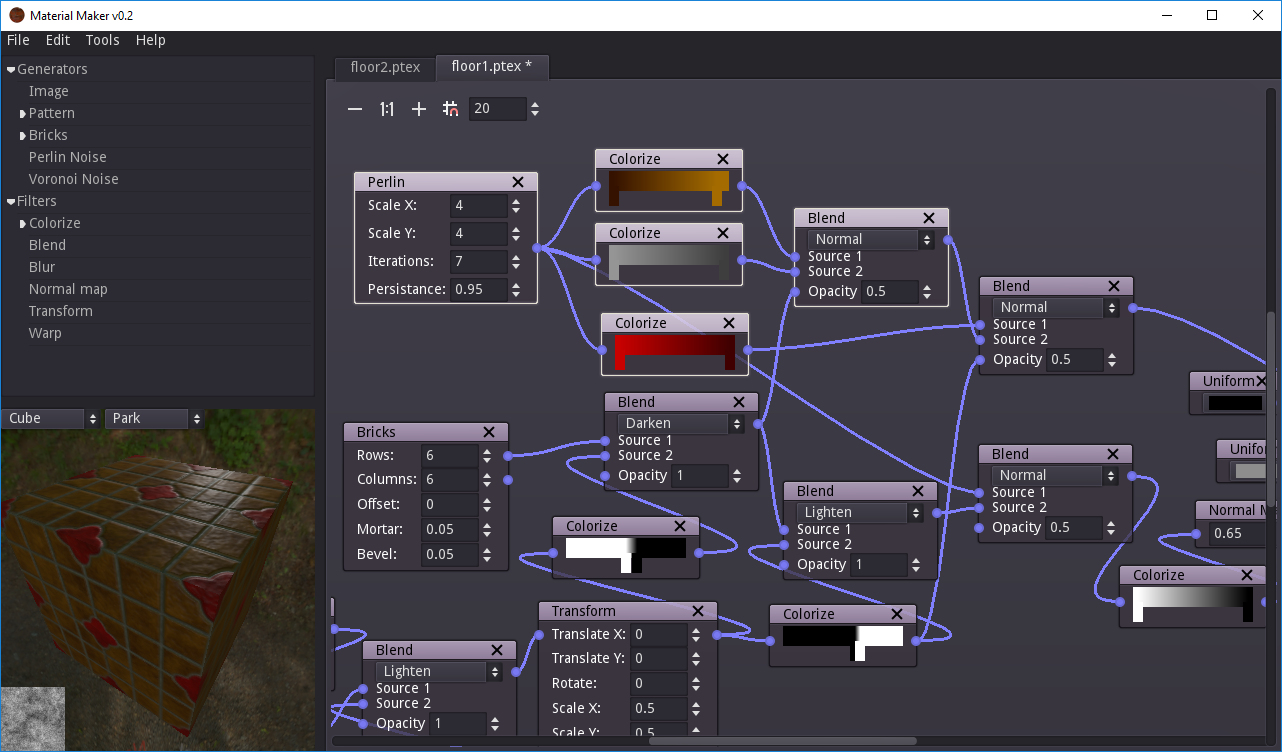Reset graph zoom with 1:1 icon
Image resolution: width=1282 pixels, height=752 pixels.
(x=387, y=109)
